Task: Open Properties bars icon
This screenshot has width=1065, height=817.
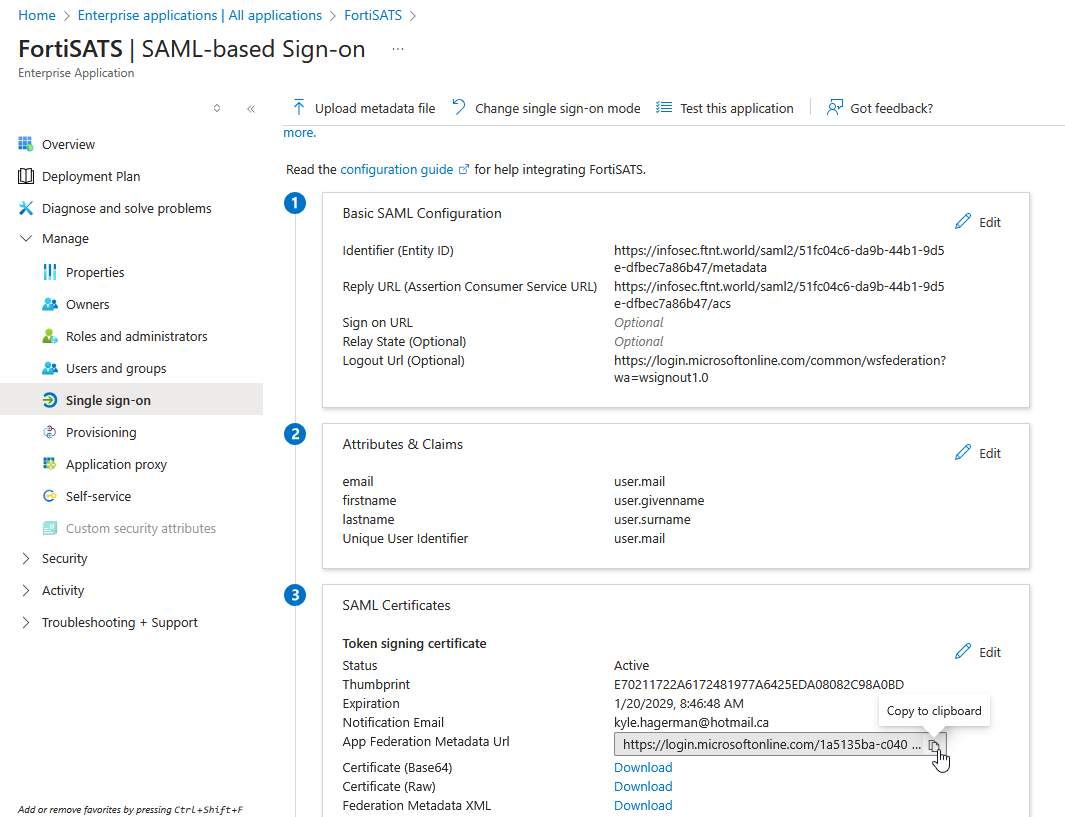Action: [50, 272]
